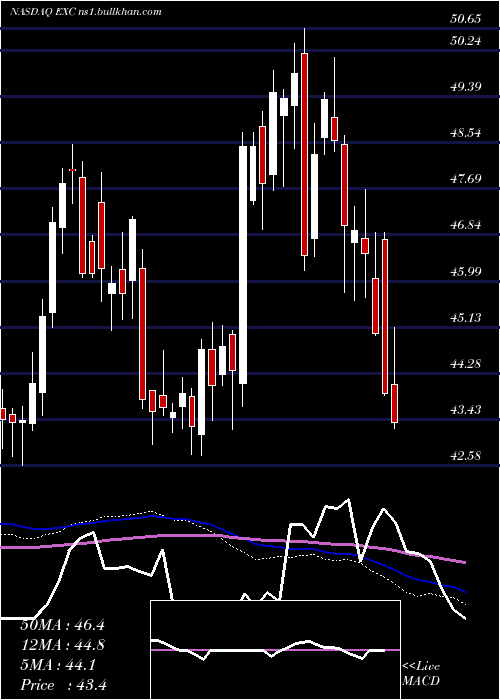Click the 45.13 price axis label

(466, 317)
